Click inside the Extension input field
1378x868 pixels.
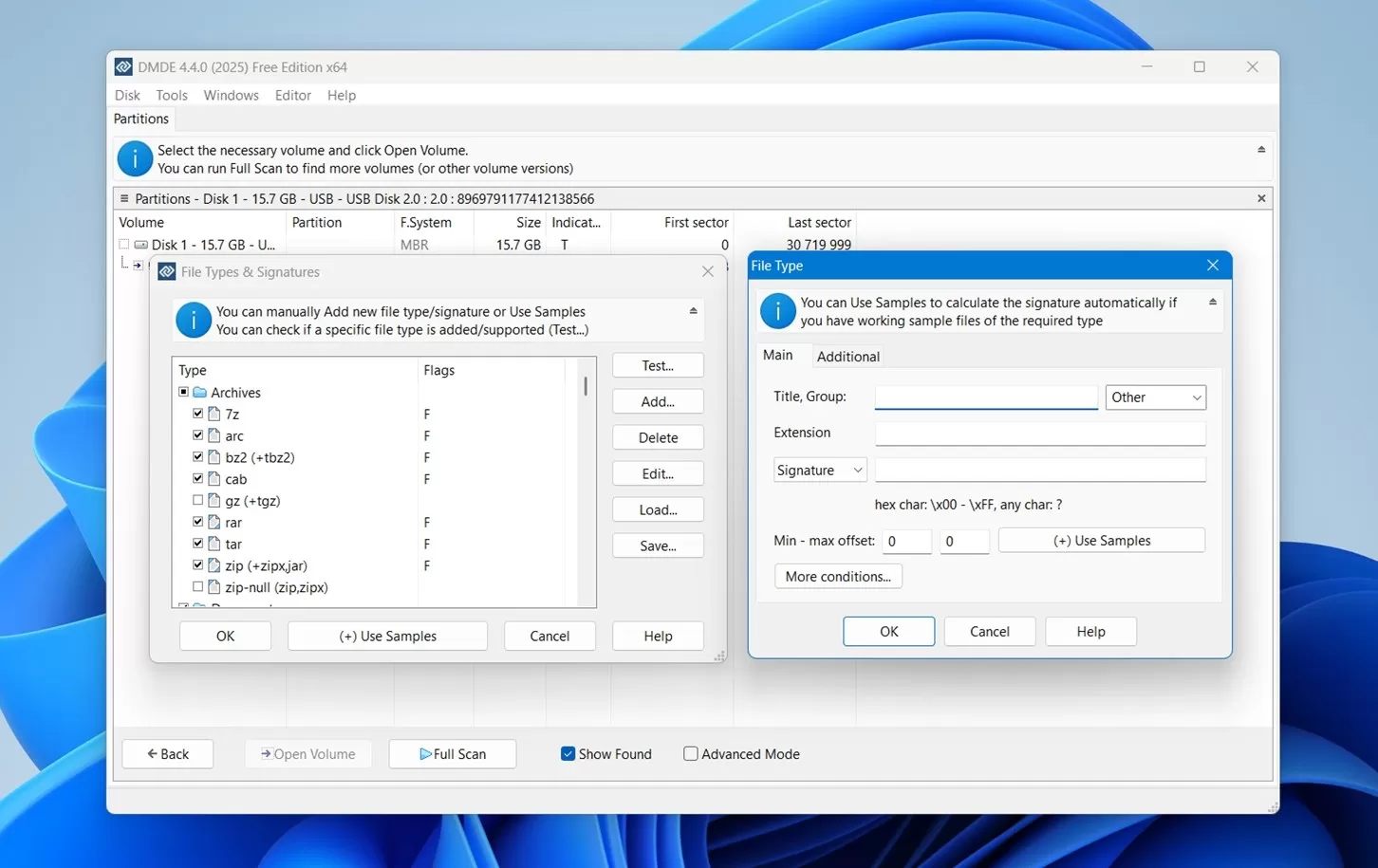coord(1039,433)
